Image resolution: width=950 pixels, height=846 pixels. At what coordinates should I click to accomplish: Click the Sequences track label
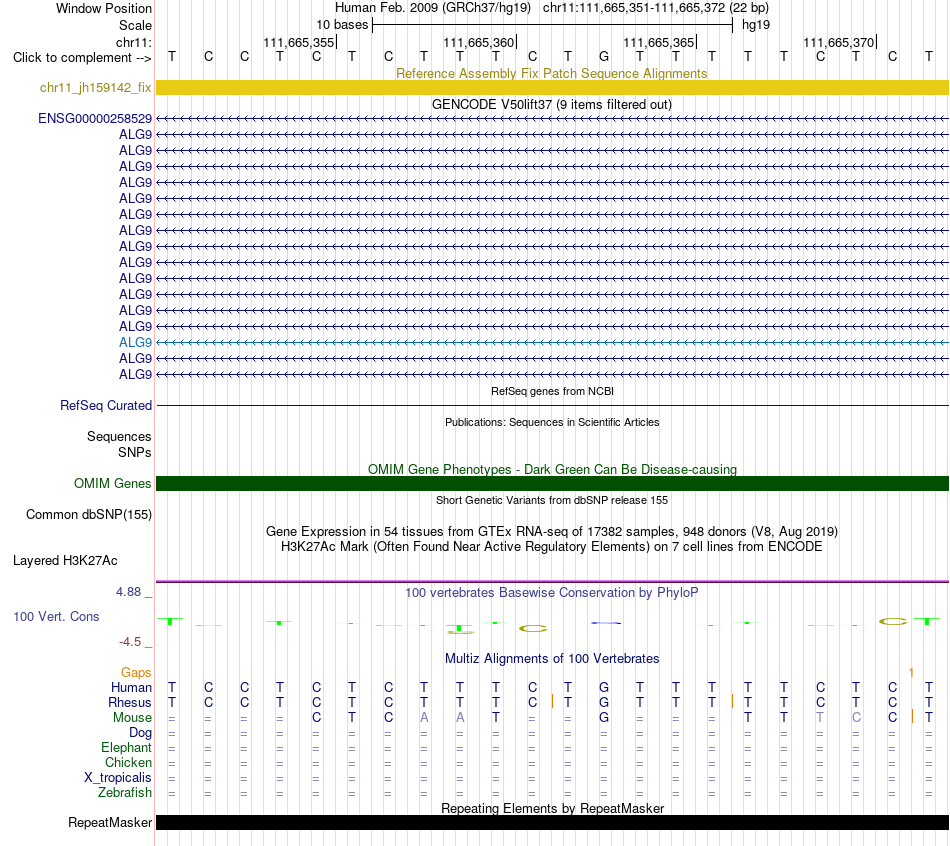click(119, 436)
